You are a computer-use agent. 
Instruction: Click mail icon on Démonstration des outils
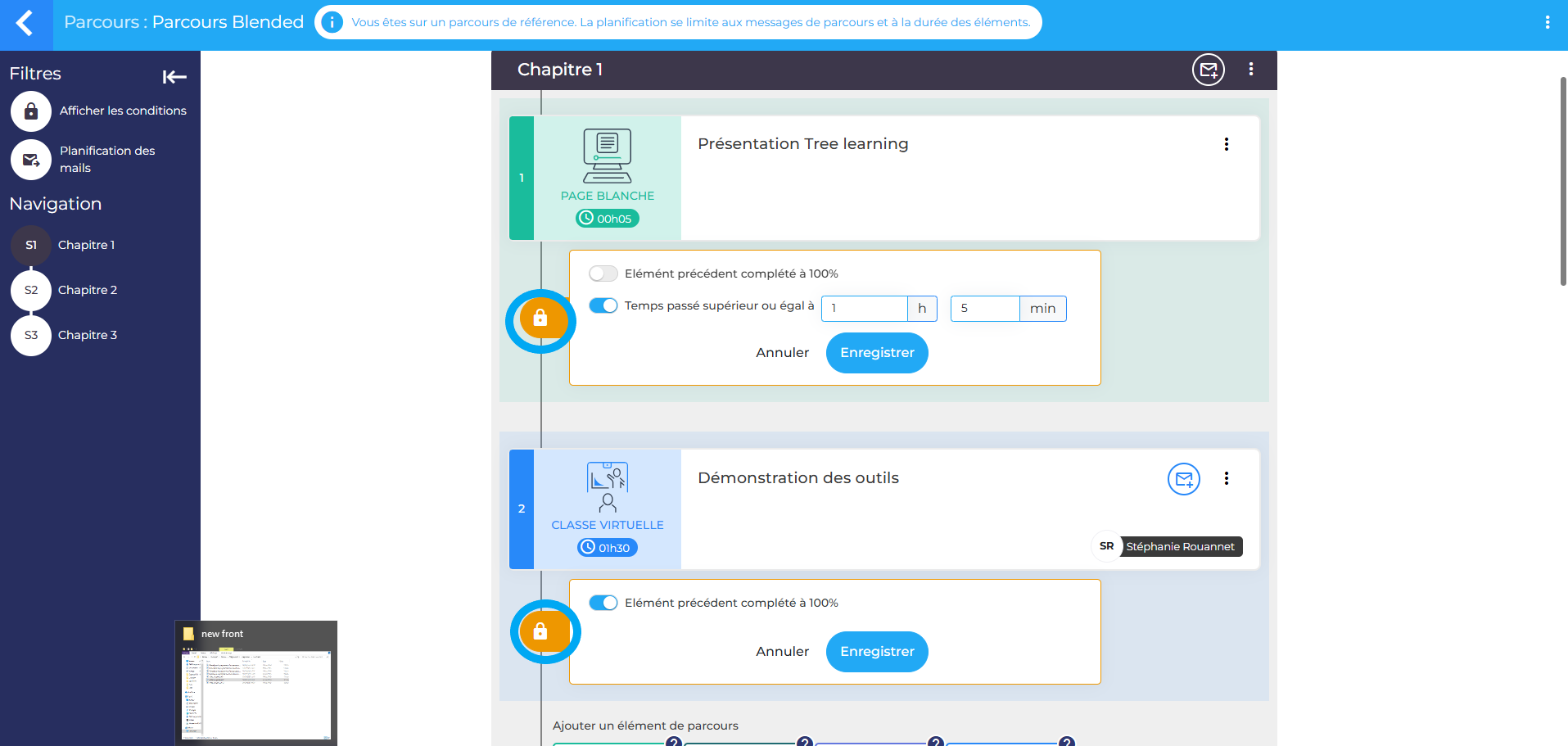coord(1183,479)
